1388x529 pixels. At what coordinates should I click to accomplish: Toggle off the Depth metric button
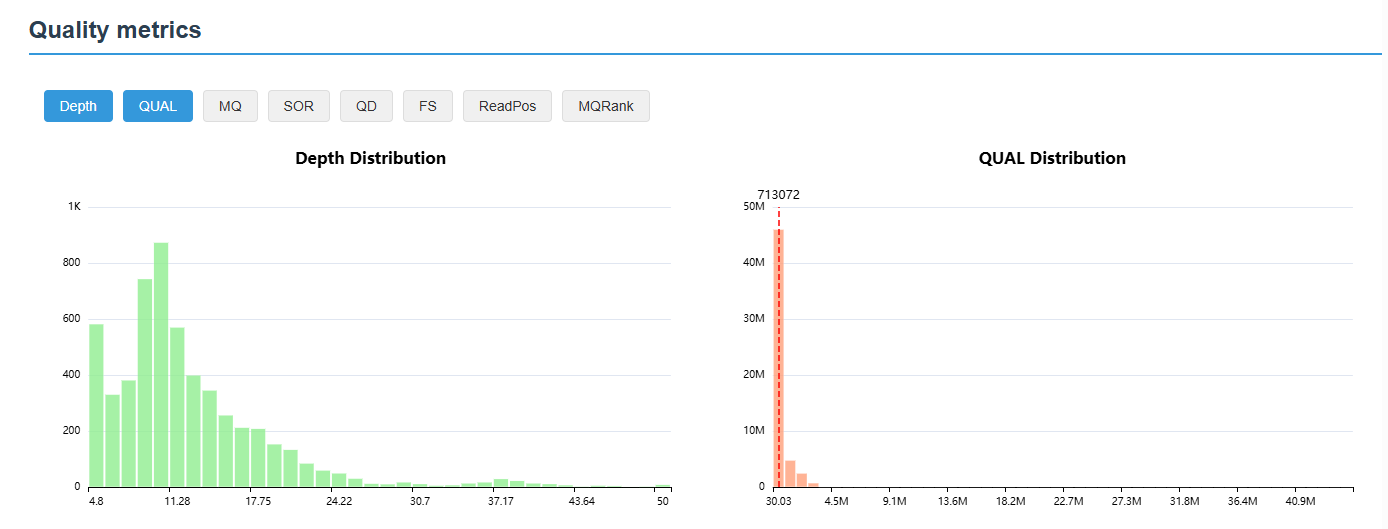tap(78, 106)
